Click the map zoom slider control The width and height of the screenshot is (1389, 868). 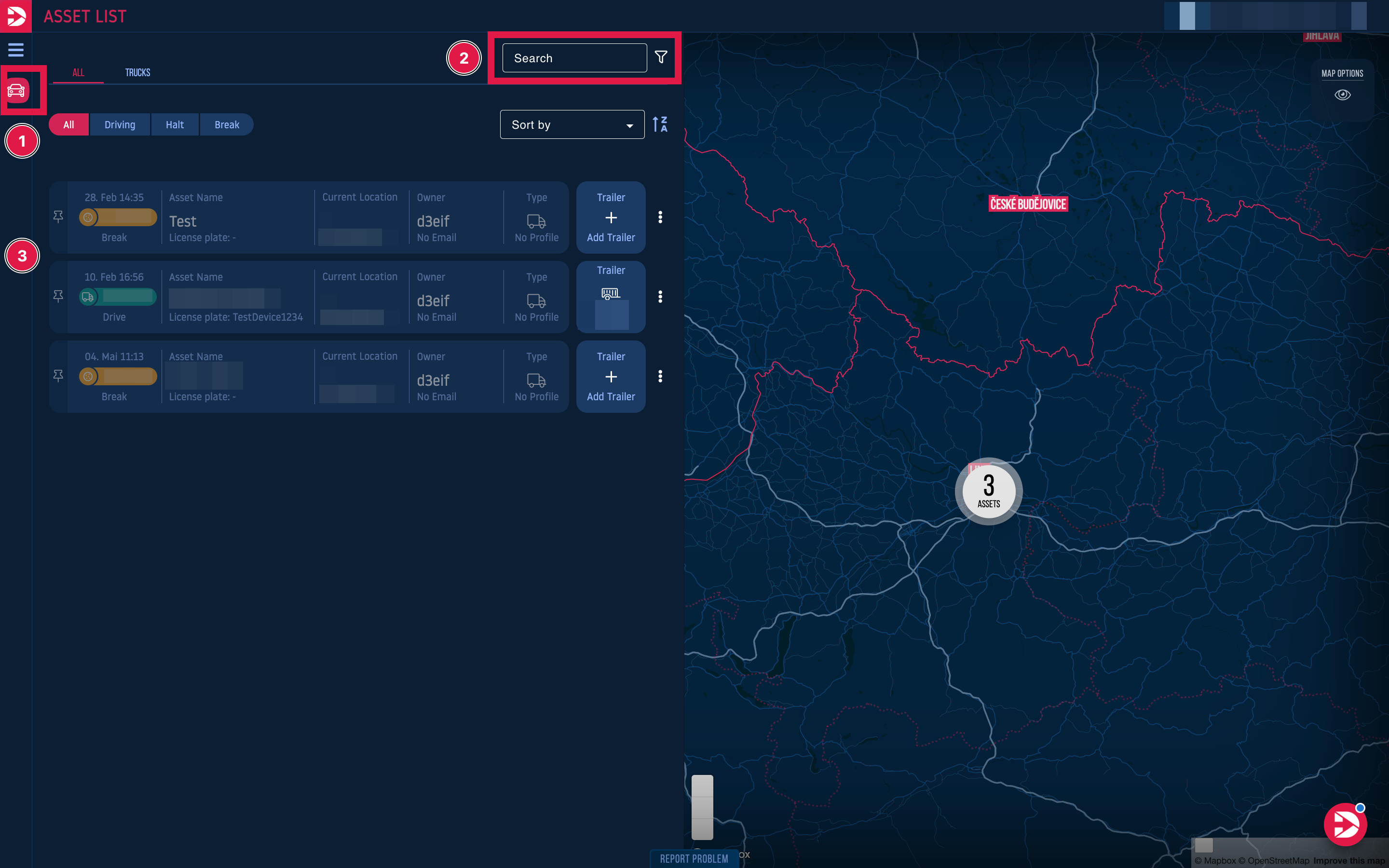tap(702, 807)
